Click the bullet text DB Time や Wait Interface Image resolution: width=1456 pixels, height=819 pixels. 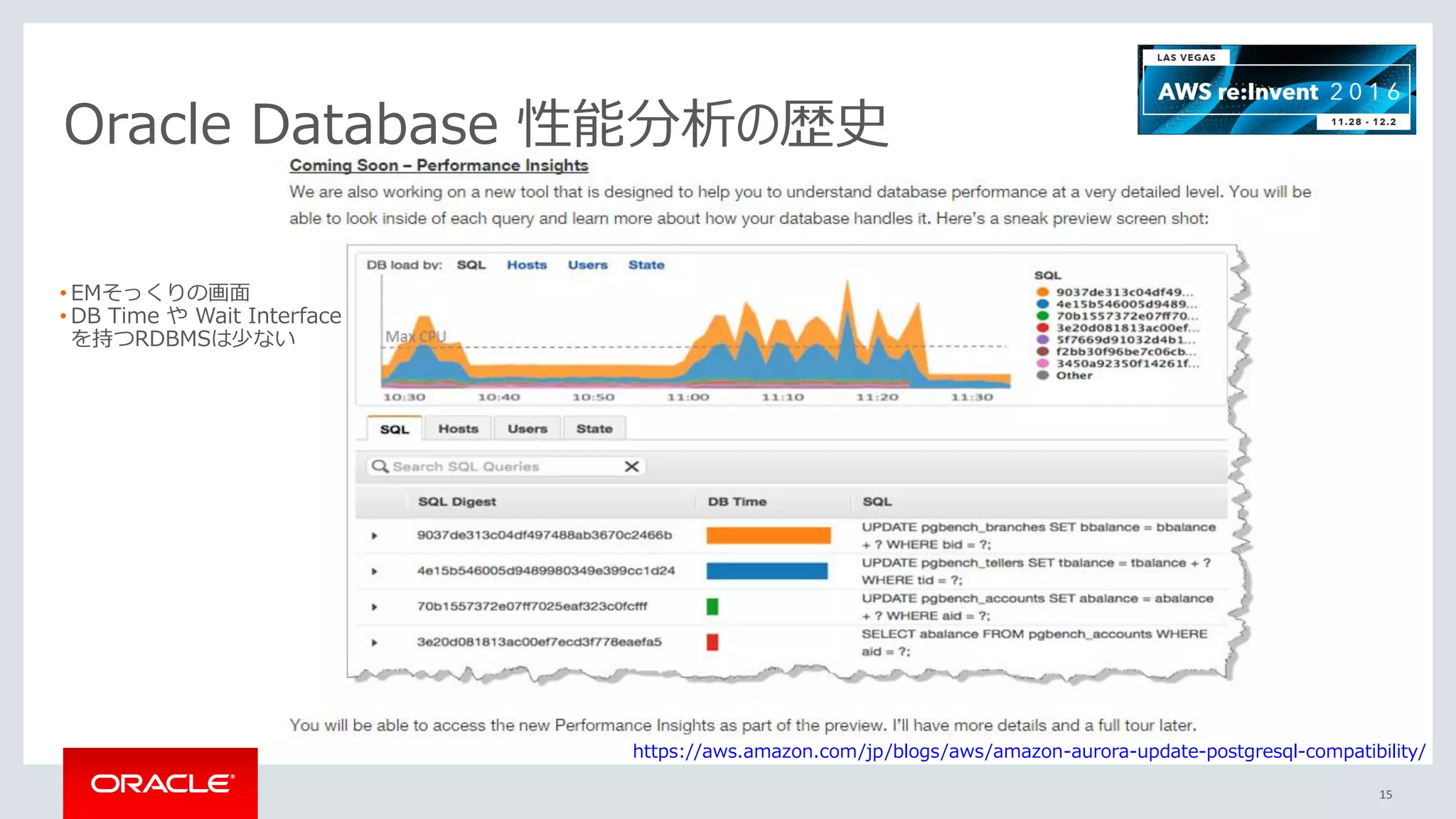coord(206,315)
